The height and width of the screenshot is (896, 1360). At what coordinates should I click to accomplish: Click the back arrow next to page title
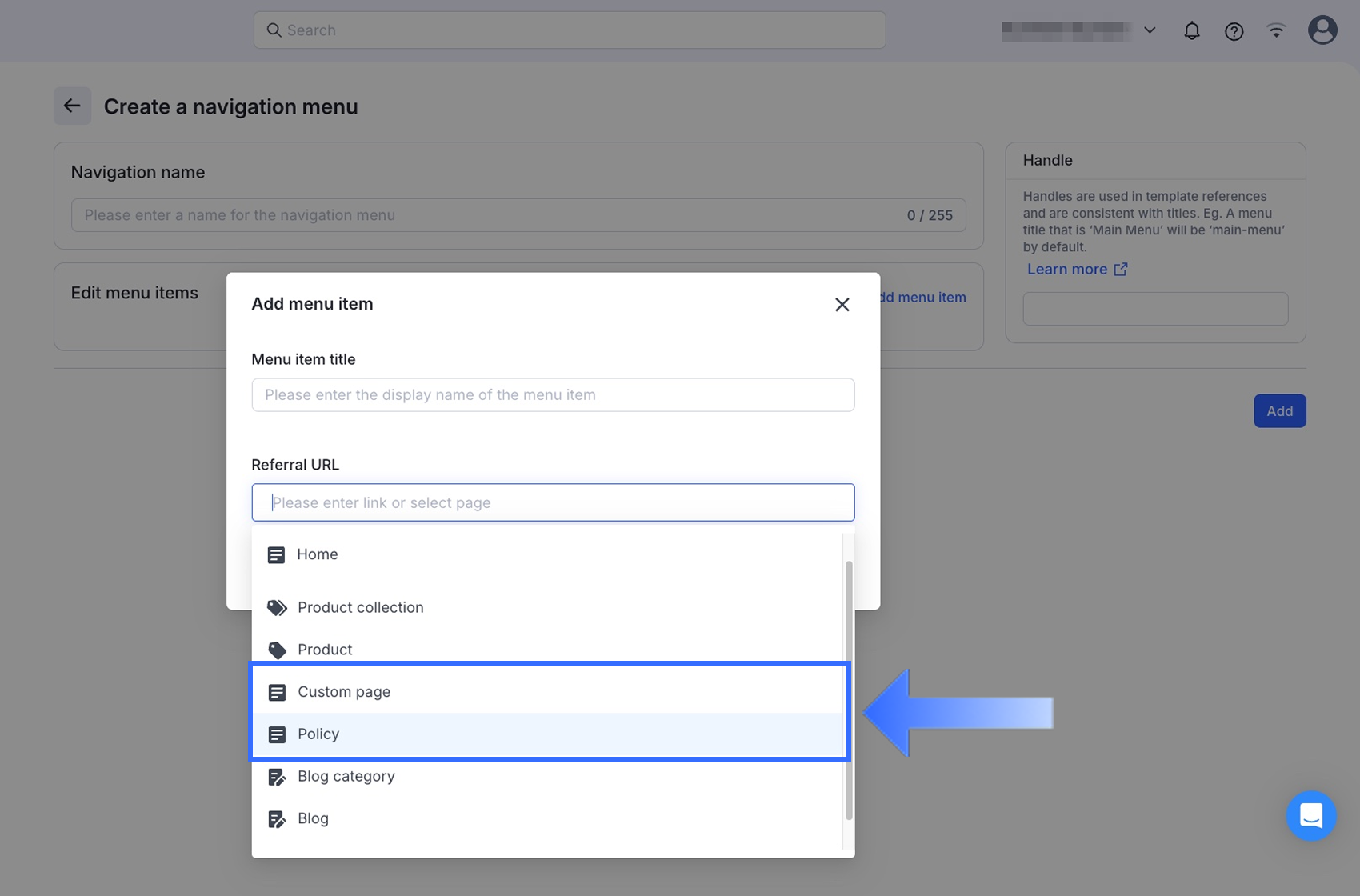click(x=72, y=106)
